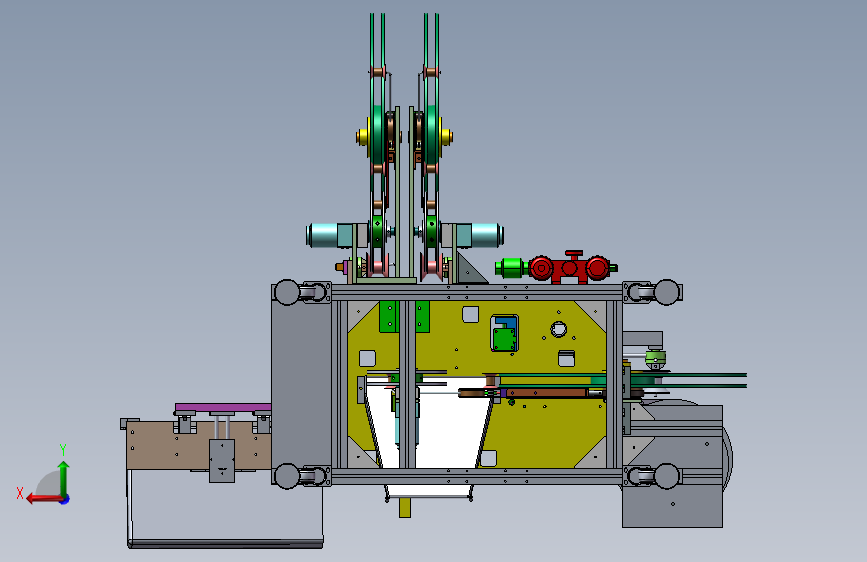Select the bottom-right round frame corner roller
This screenshot has width=867, height=562.
(666, 476)
